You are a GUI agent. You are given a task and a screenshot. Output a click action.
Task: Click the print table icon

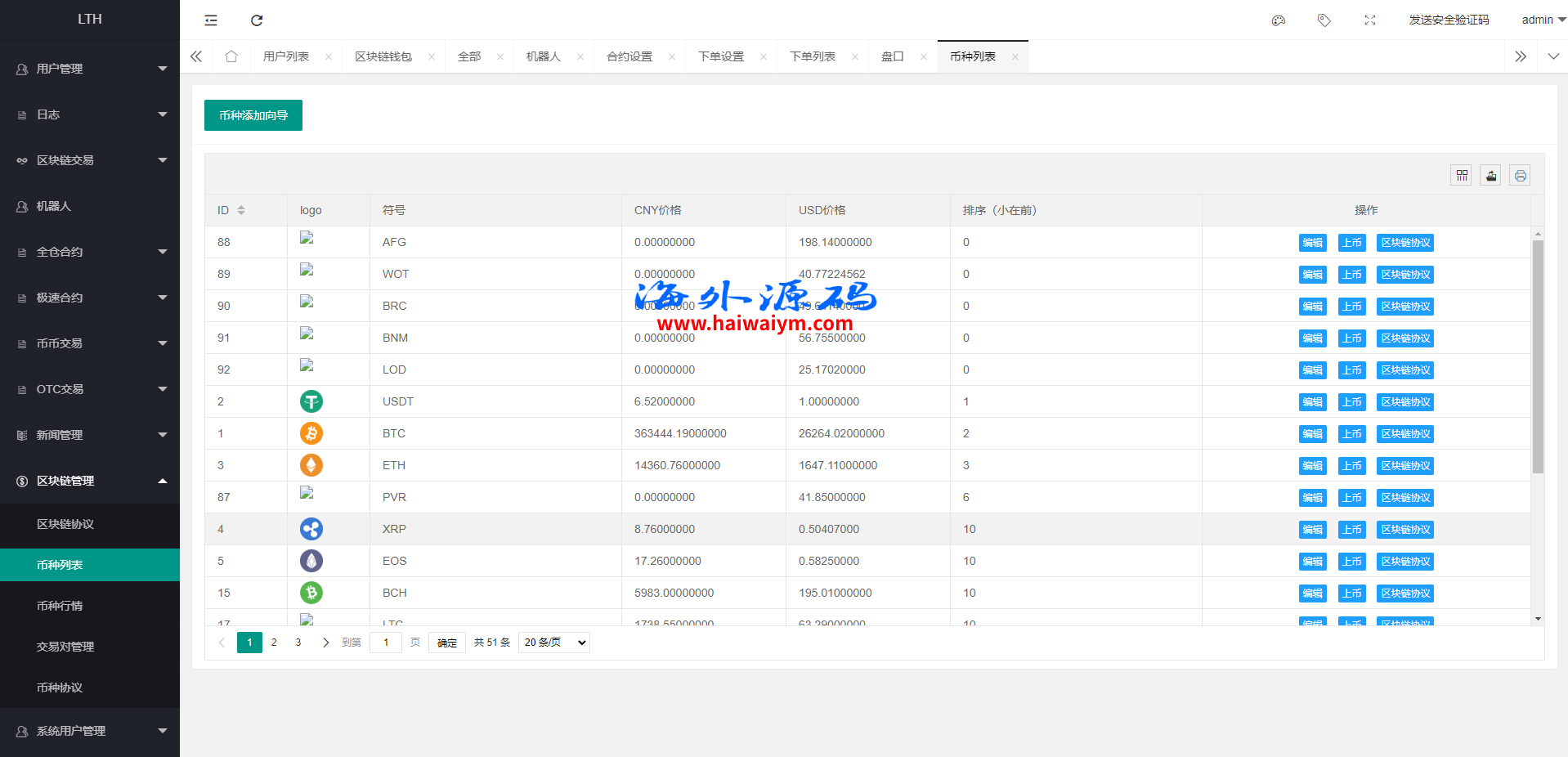pos(1520,176)
